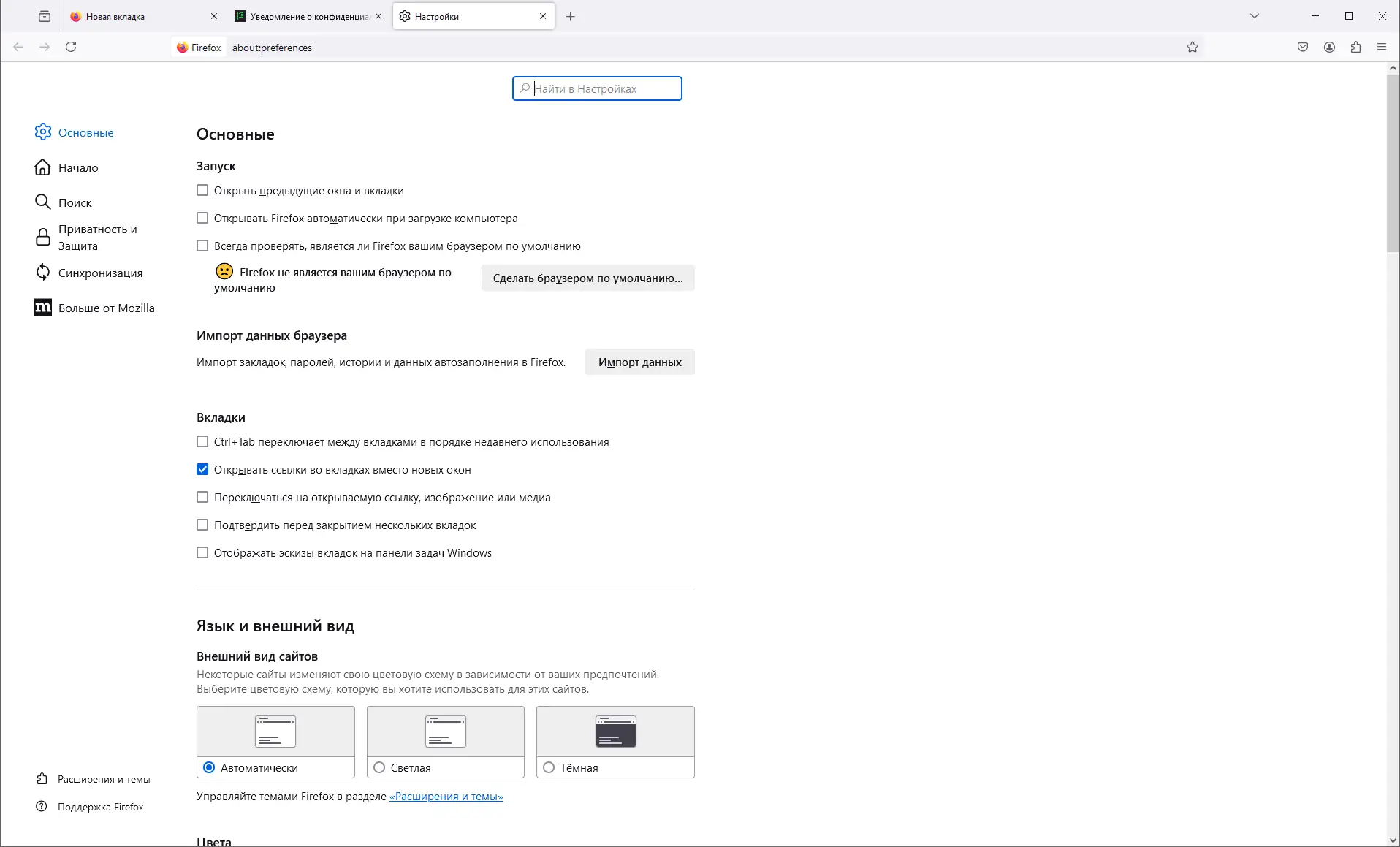Go forward using the forward arrow
Viewport: 1400px width, 847px height.
(x=45, y=47)
